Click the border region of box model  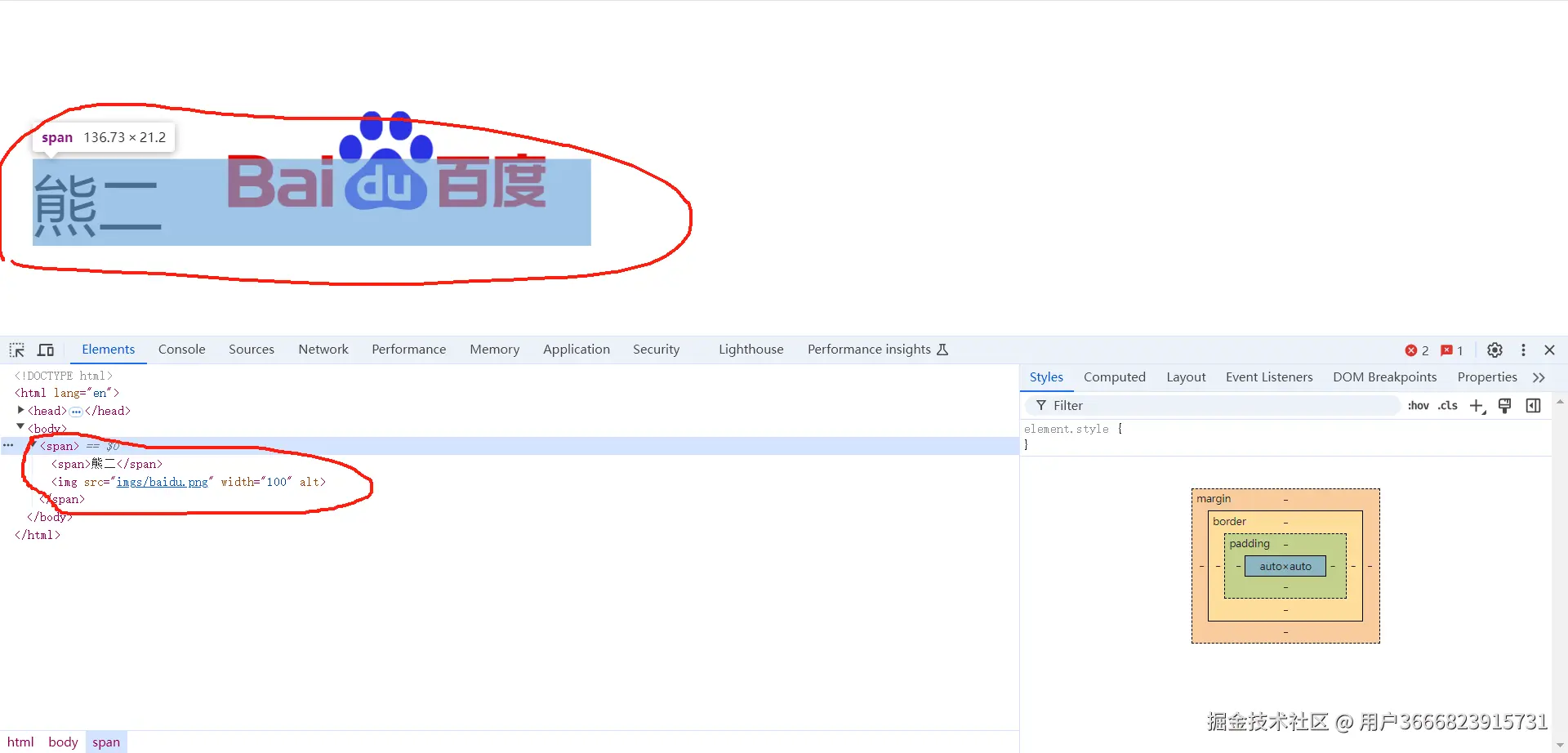[1285, 522]
